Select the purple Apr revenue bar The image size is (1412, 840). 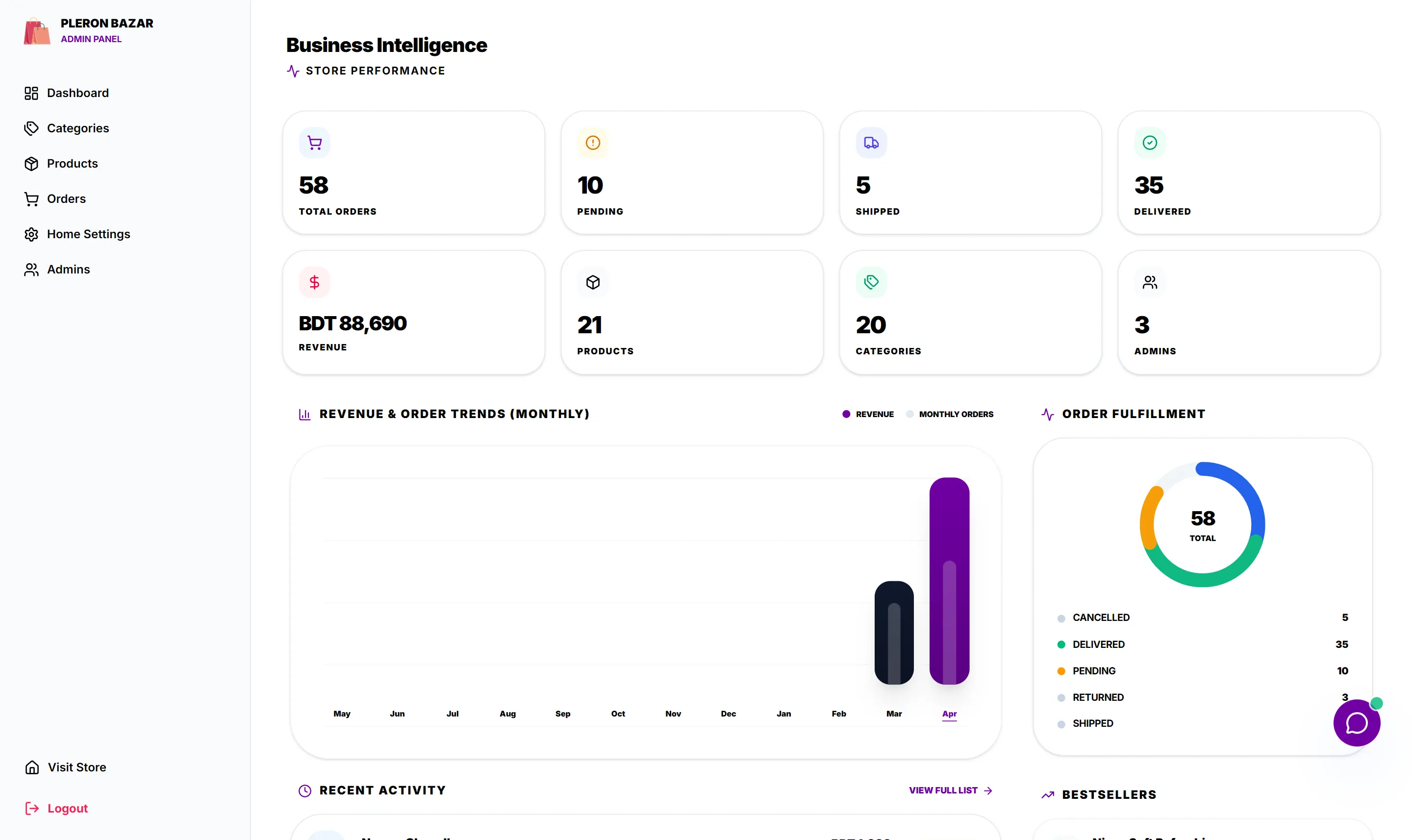pos(949,581)
